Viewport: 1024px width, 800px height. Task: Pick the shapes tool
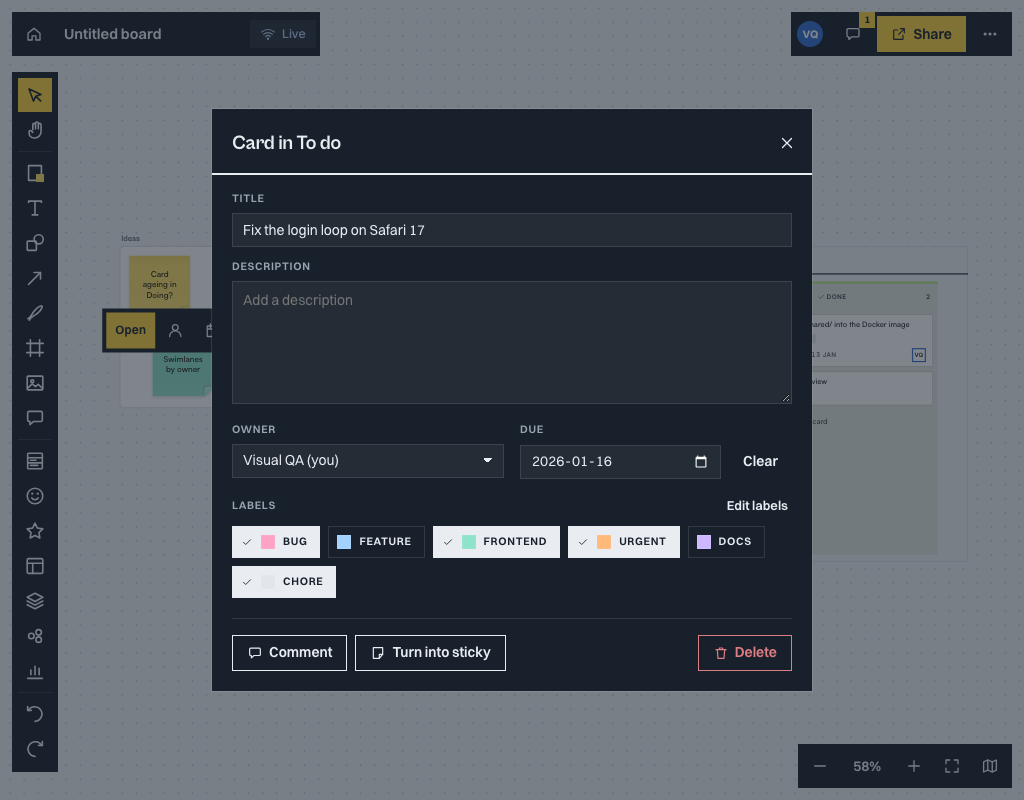(35, 243)
